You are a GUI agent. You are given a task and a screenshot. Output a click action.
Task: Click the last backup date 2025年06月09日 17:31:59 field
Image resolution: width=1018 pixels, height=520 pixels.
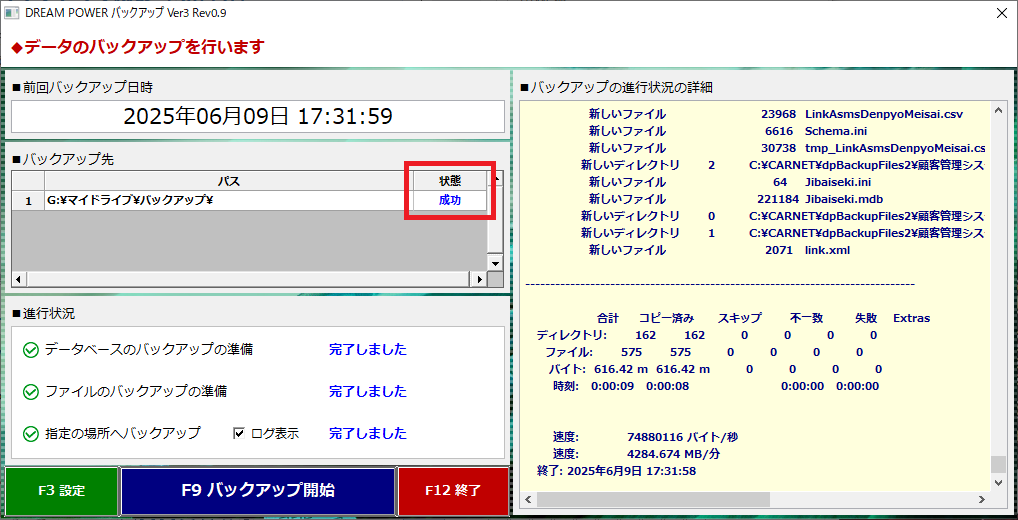pyautogui.click(x=258, y=116)
